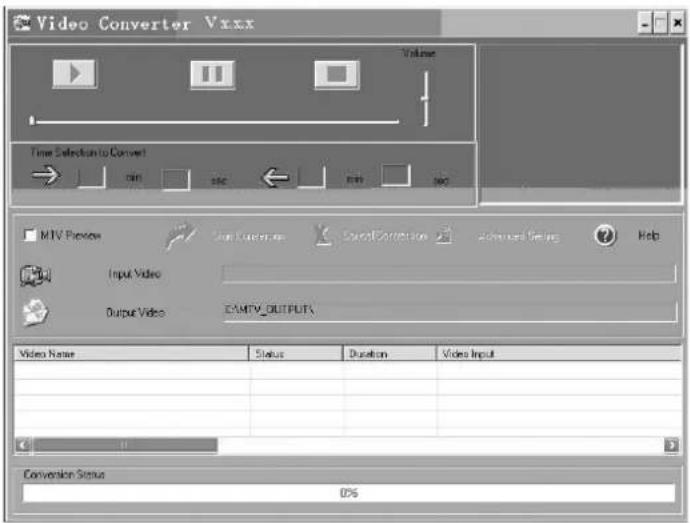Open Advanced Setting via its icon
Screen dimensions: 690x523
point(444,235)
